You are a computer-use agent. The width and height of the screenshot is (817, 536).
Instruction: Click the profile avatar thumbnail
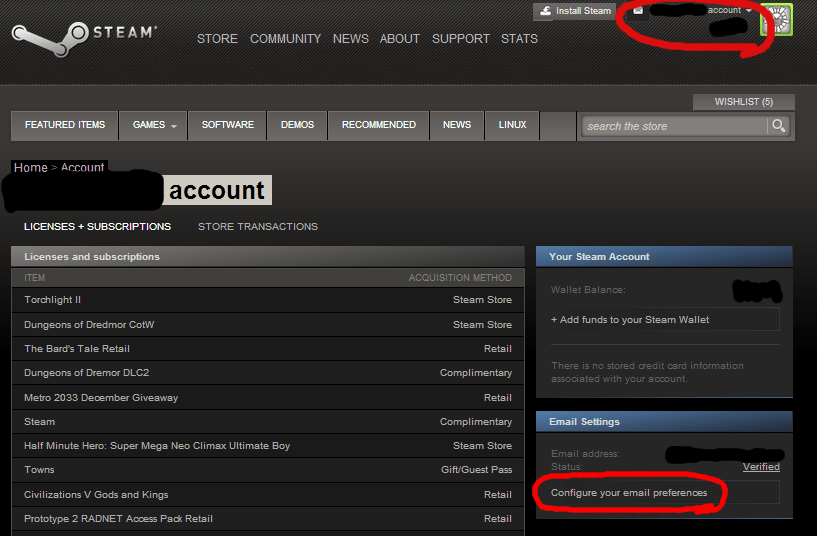[x=776, y=20]
